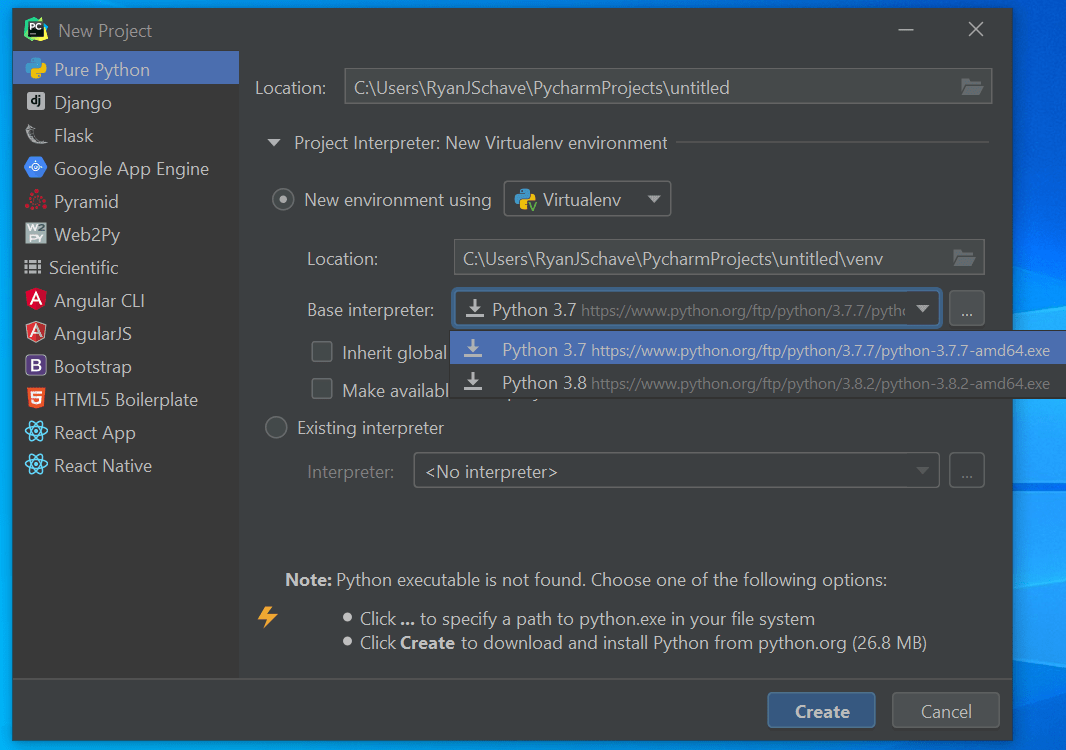
Task: Open the Virtualenv environment type dropdown
Action: point(587,198)
